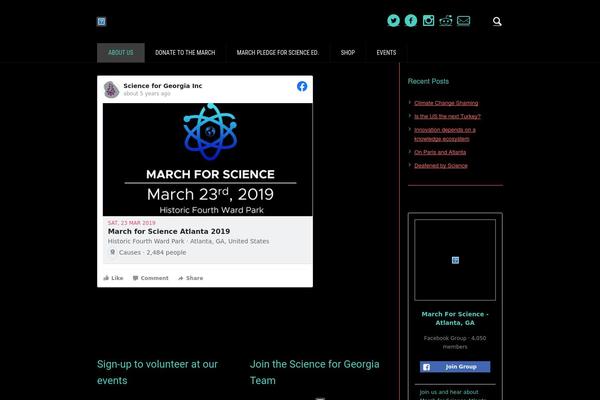Image resolution: width=600 pixels, height=400 pixels.
Task: Click 'Sign-up to volunteer at our events' heading
Action: (x=157, y=372)
